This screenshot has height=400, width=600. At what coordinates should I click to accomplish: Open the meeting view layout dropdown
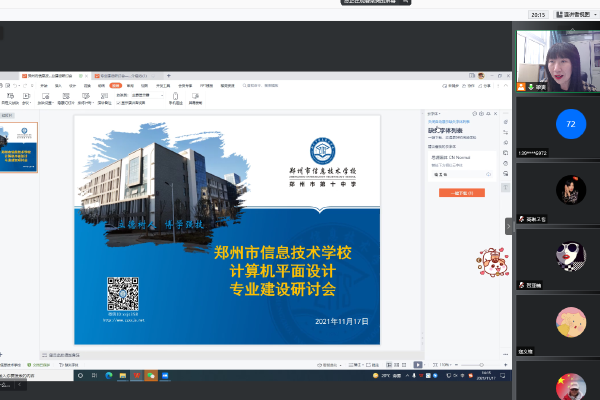click(x=576, y=15)
